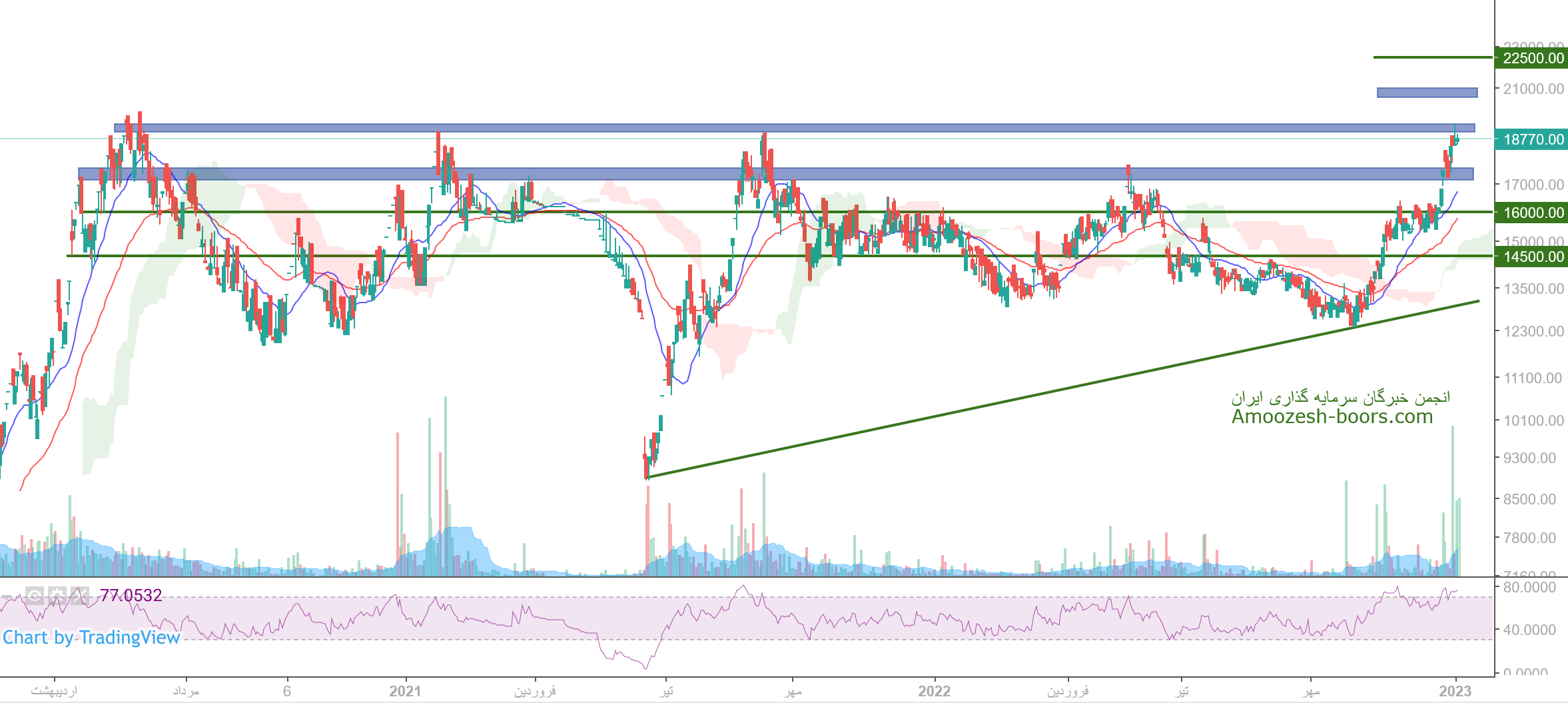
Task: Click the Persian text above Amoozesh-boors.com
Action: [1340, 398]
